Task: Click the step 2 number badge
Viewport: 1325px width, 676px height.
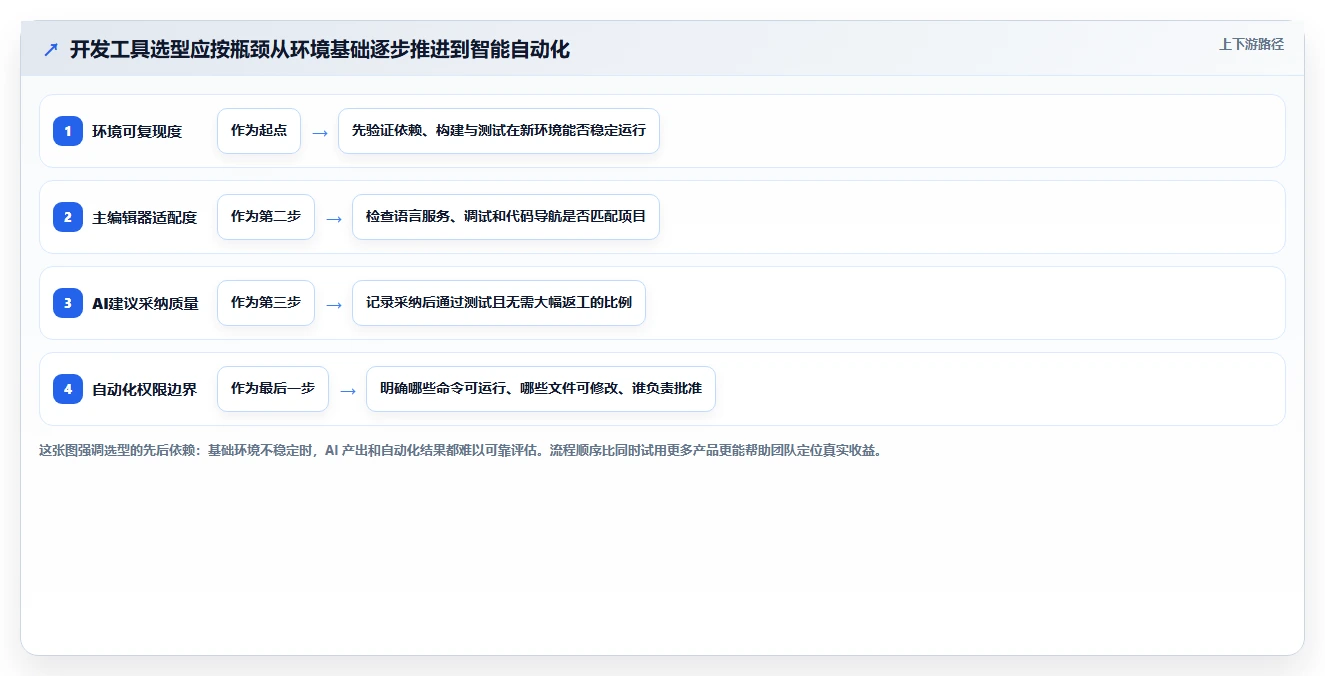Action: (x=68, y=217)
